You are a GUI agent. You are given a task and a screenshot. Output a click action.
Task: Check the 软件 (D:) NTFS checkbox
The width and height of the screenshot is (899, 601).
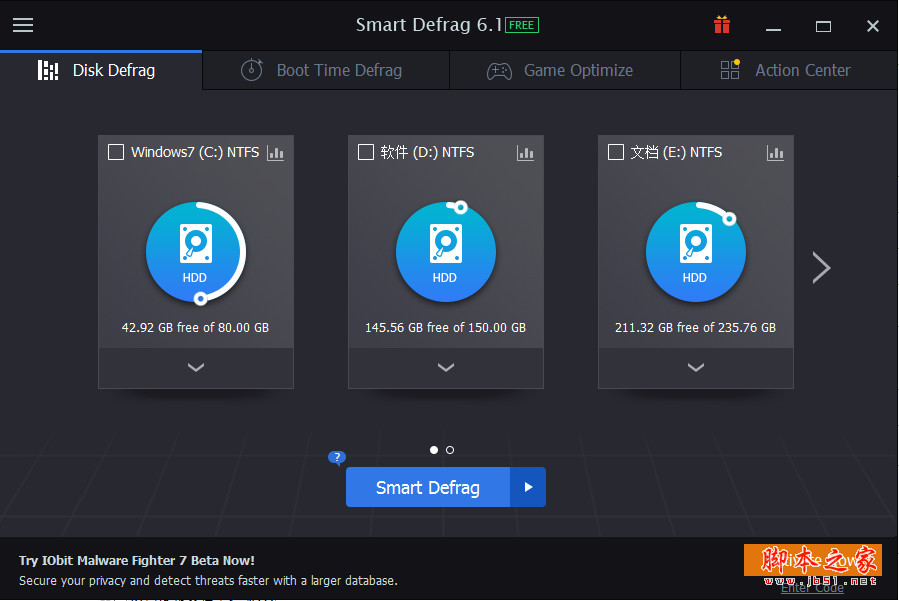click(366, 153)
